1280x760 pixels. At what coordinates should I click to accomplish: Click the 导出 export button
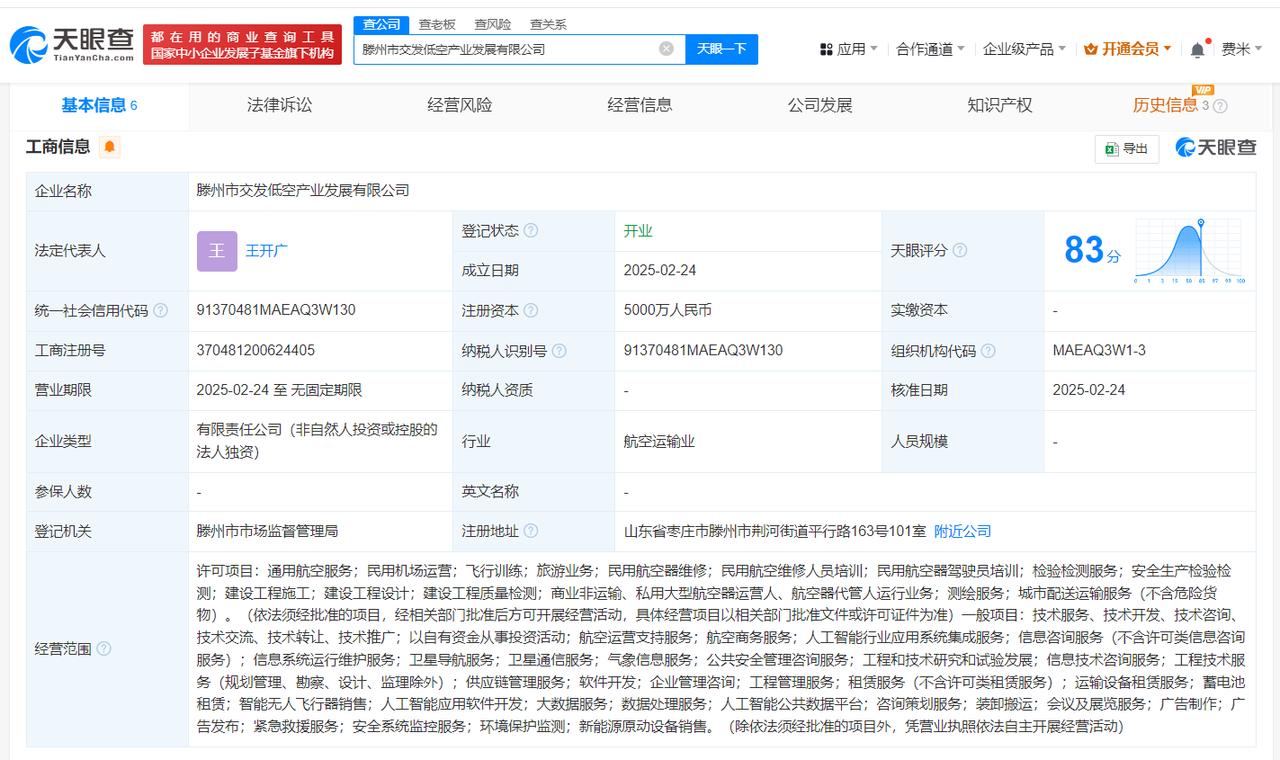[1126, 148]
